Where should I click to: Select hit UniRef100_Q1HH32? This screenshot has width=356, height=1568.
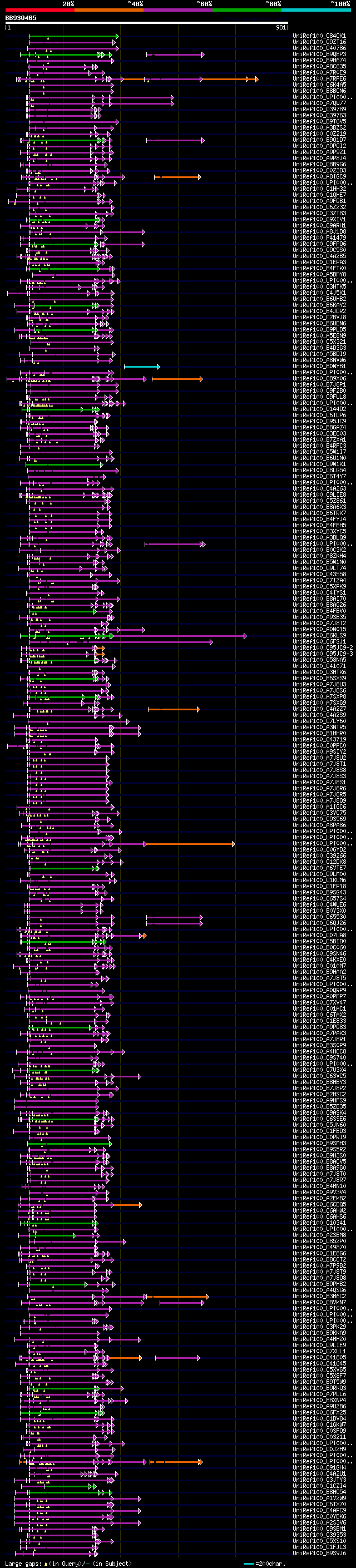(319, 189)
